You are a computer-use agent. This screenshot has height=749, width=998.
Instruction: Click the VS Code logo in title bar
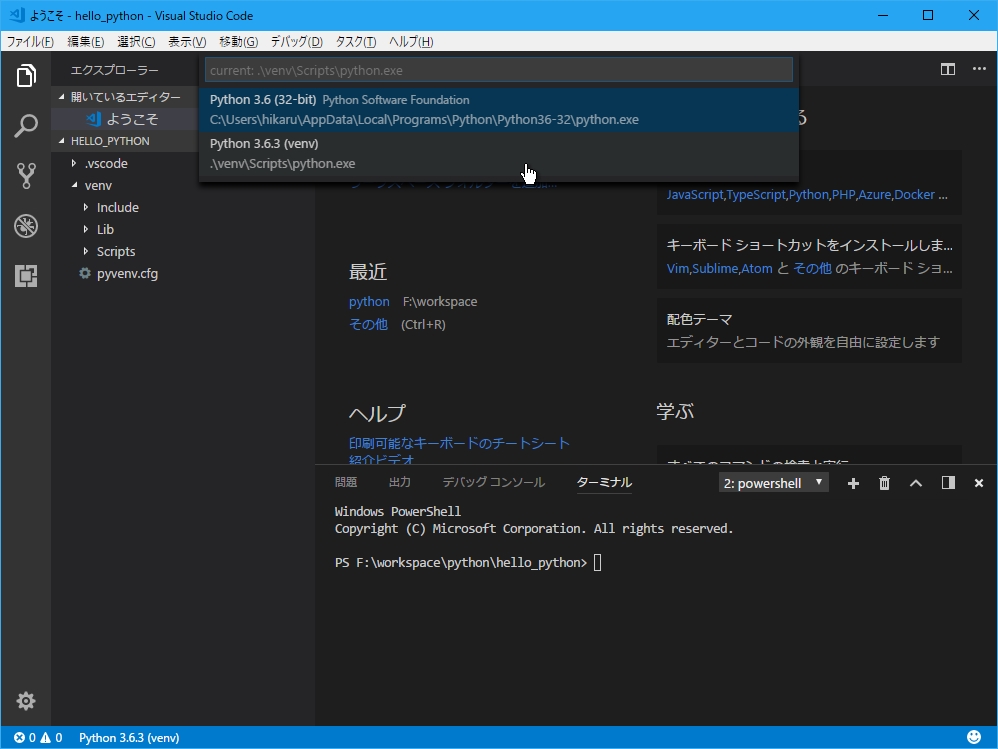pos(17,15)
